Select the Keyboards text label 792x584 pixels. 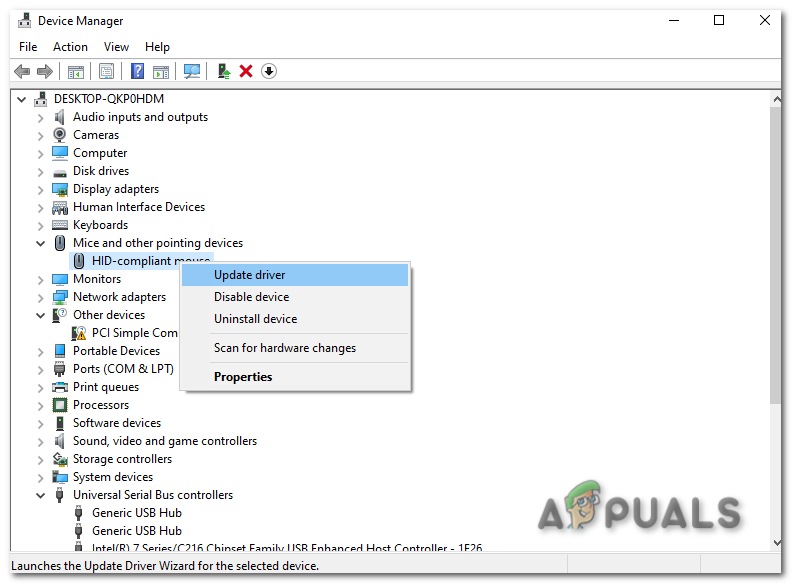pos(101,225)
